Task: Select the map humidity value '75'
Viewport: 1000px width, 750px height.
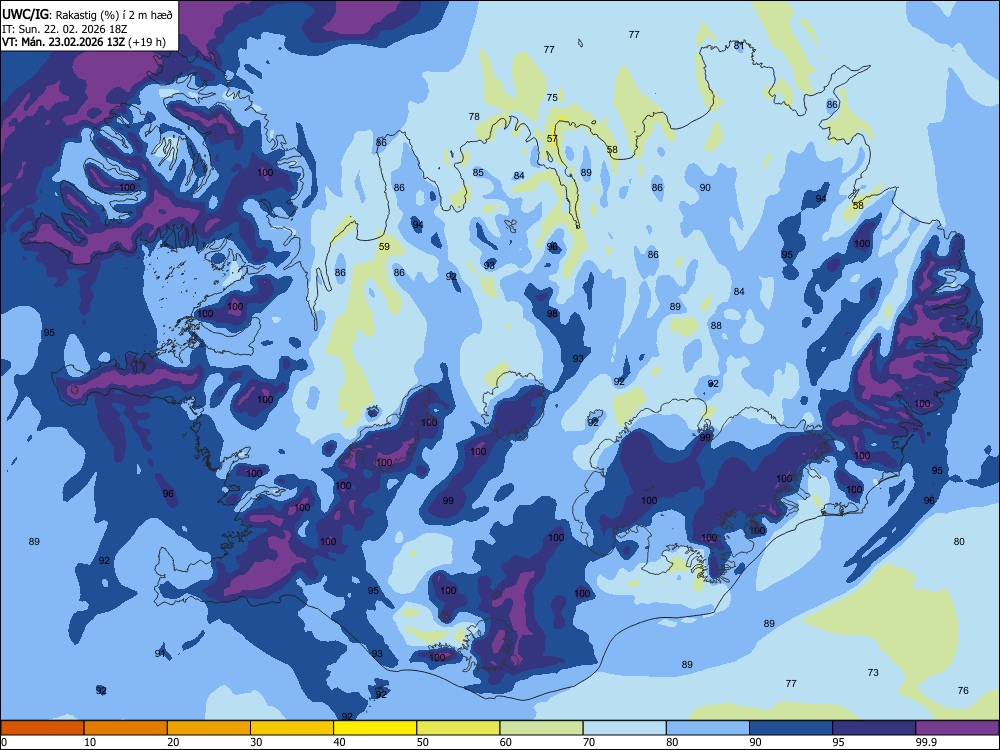Action: coord(552,98)
